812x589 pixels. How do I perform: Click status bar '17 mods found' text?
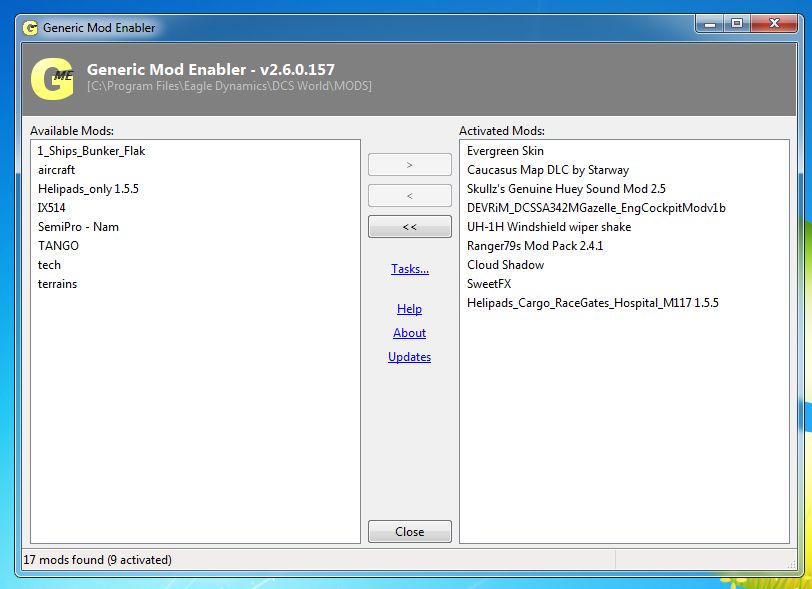pos(97,560)
